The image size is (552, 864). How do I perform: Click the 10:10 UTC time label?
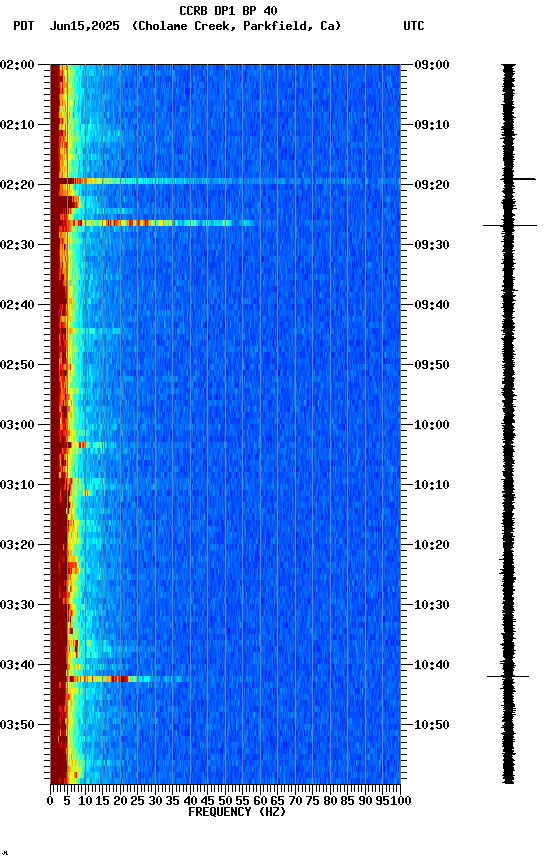pyautogui.click(x=432, y=485)
